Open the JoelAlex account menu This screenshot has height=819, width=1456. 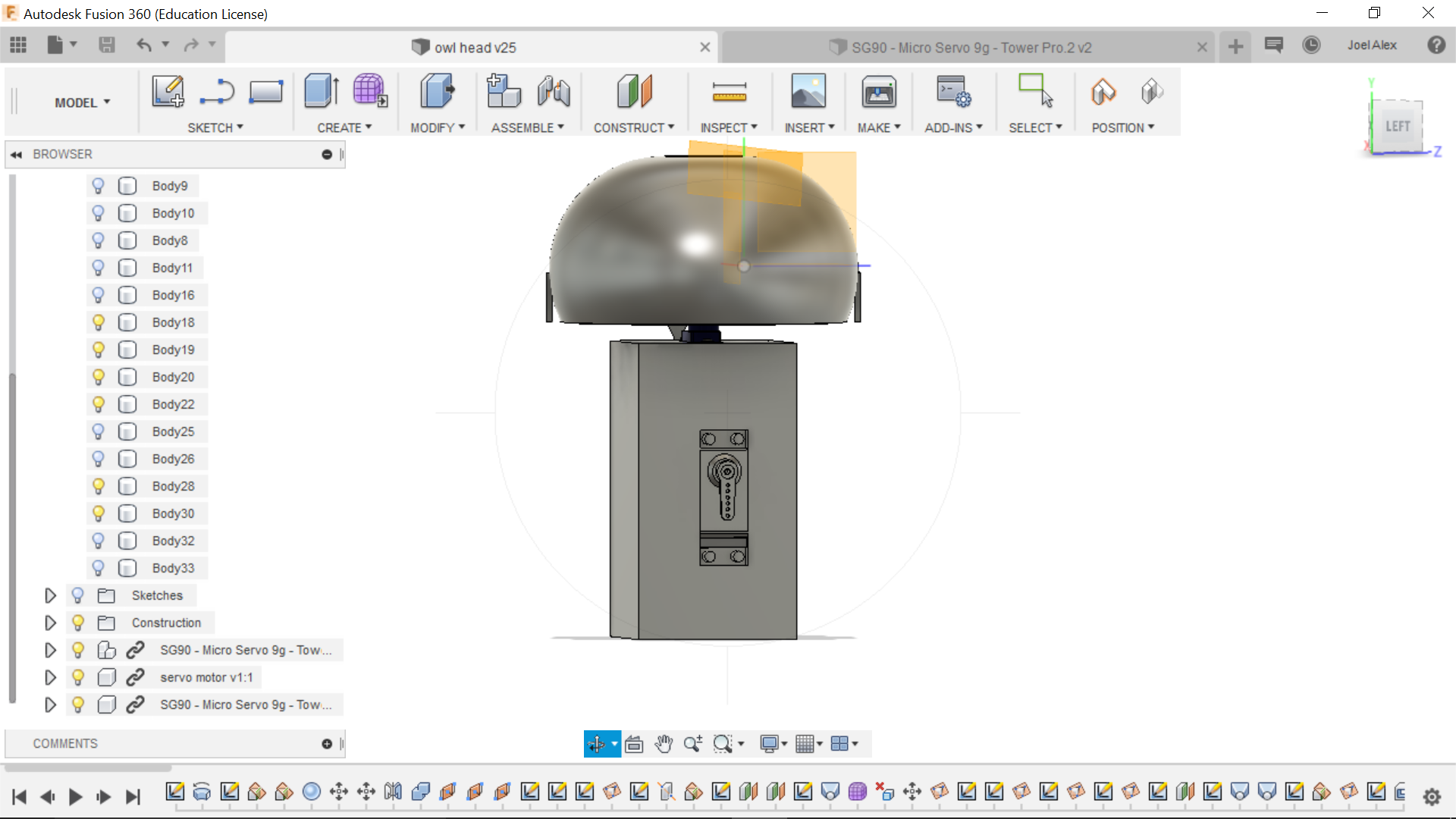coord(1371,45)
